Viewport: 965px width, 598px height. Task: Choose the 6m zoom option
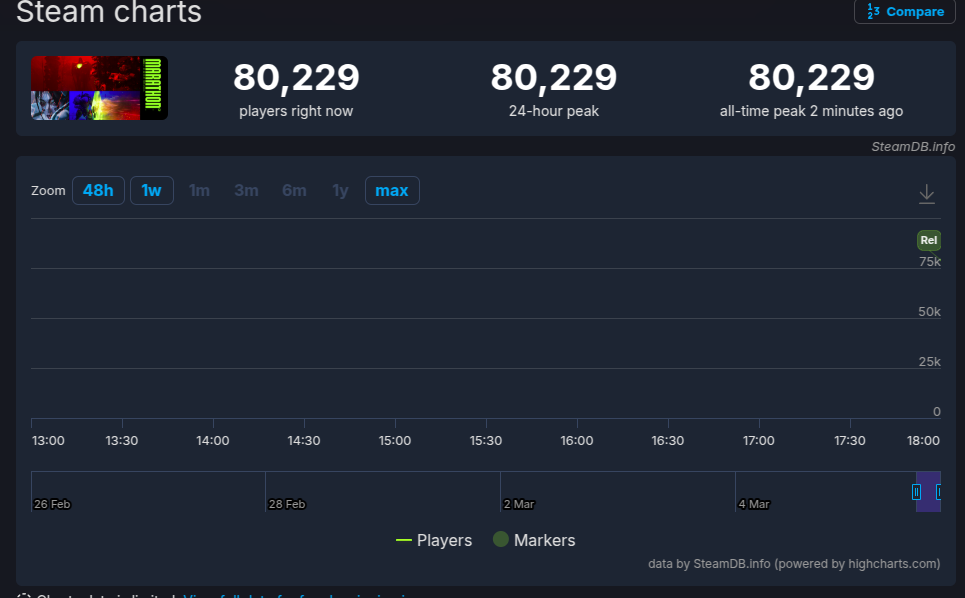(294, 190)
